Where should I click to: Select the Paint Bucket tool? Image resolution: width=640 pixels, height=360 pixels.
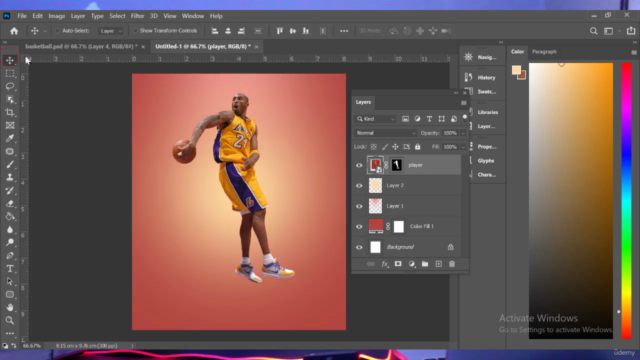10,217
